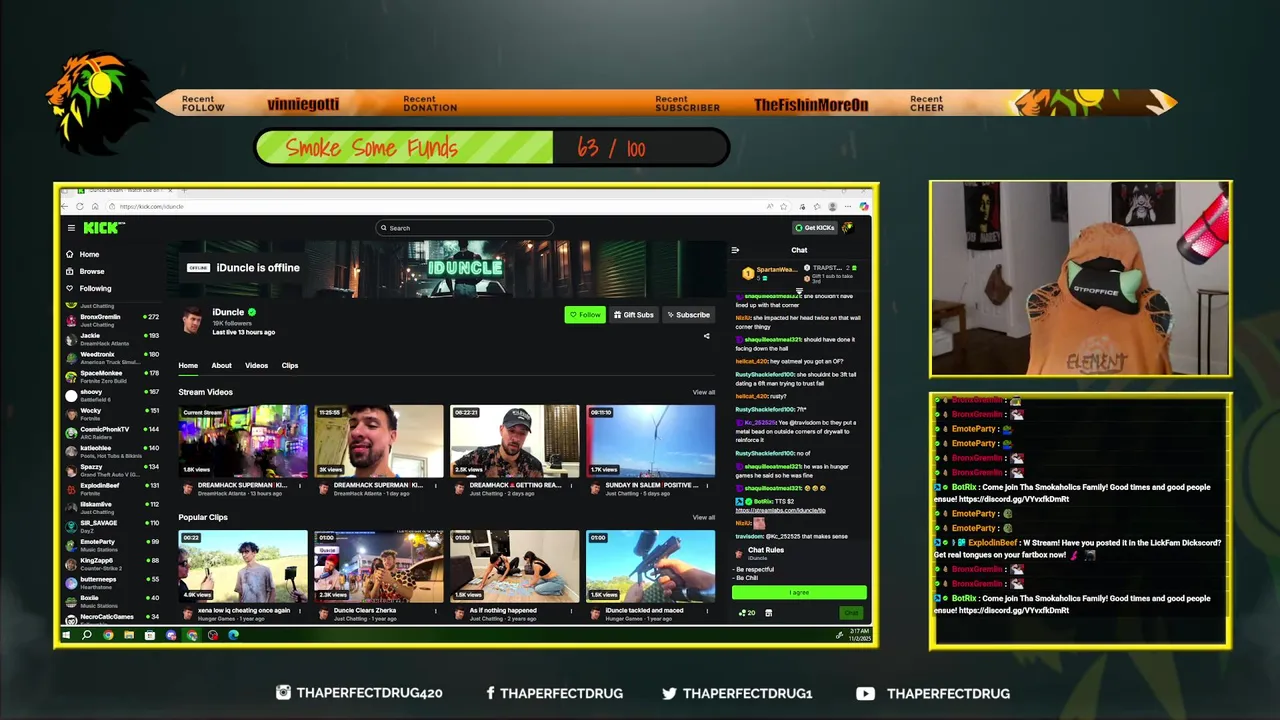
Task: Collapse the chat panel with arrow icon
Action: tap(735, 250)
